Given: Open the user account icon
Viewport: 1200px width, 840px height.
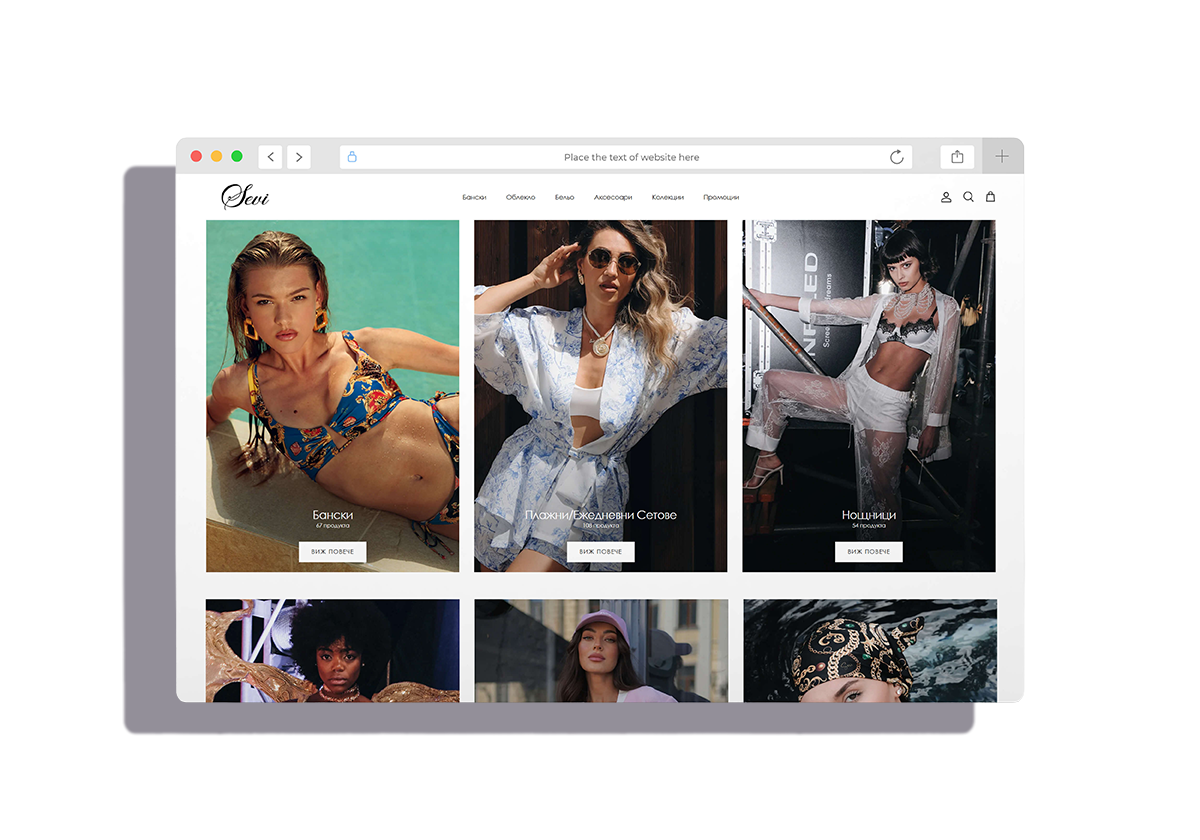Looking at the screenshot, I should coord(946,197).
